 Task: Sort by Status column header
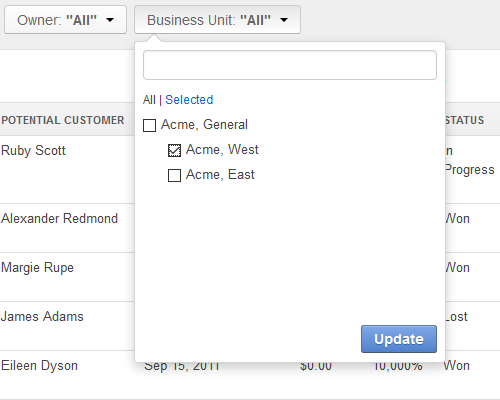coord(465,120)
